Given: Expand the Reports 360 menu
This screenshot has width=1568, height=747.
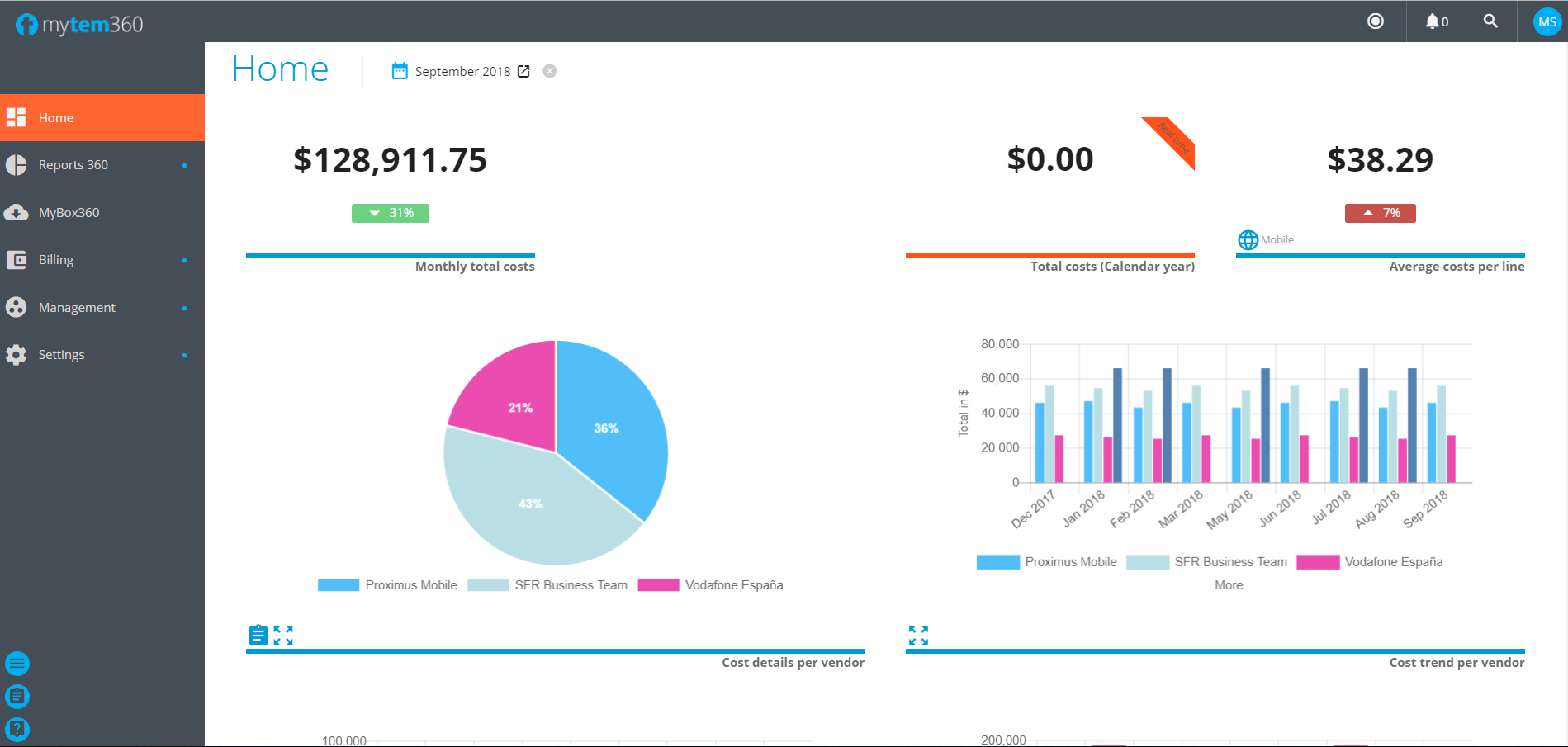Looking at the screenshot, I should coord(73,165).
